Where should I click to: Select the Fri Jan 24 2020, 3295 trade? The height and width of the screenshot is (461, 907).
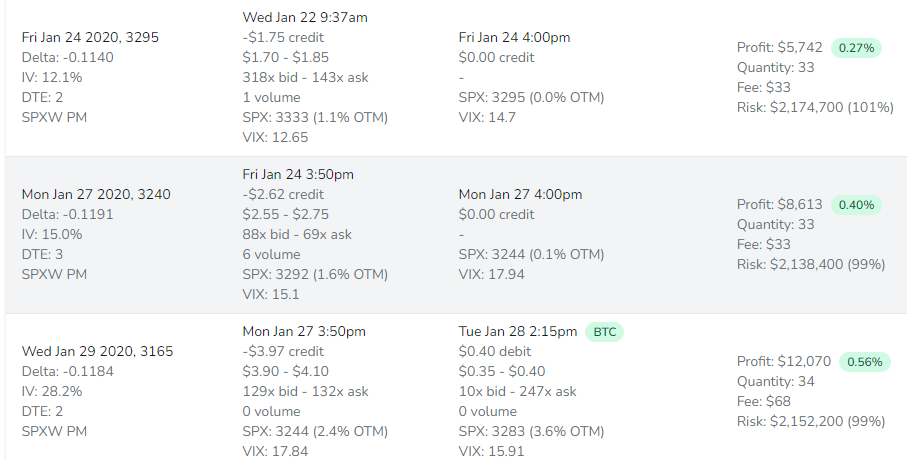click(x=90, y=37)
